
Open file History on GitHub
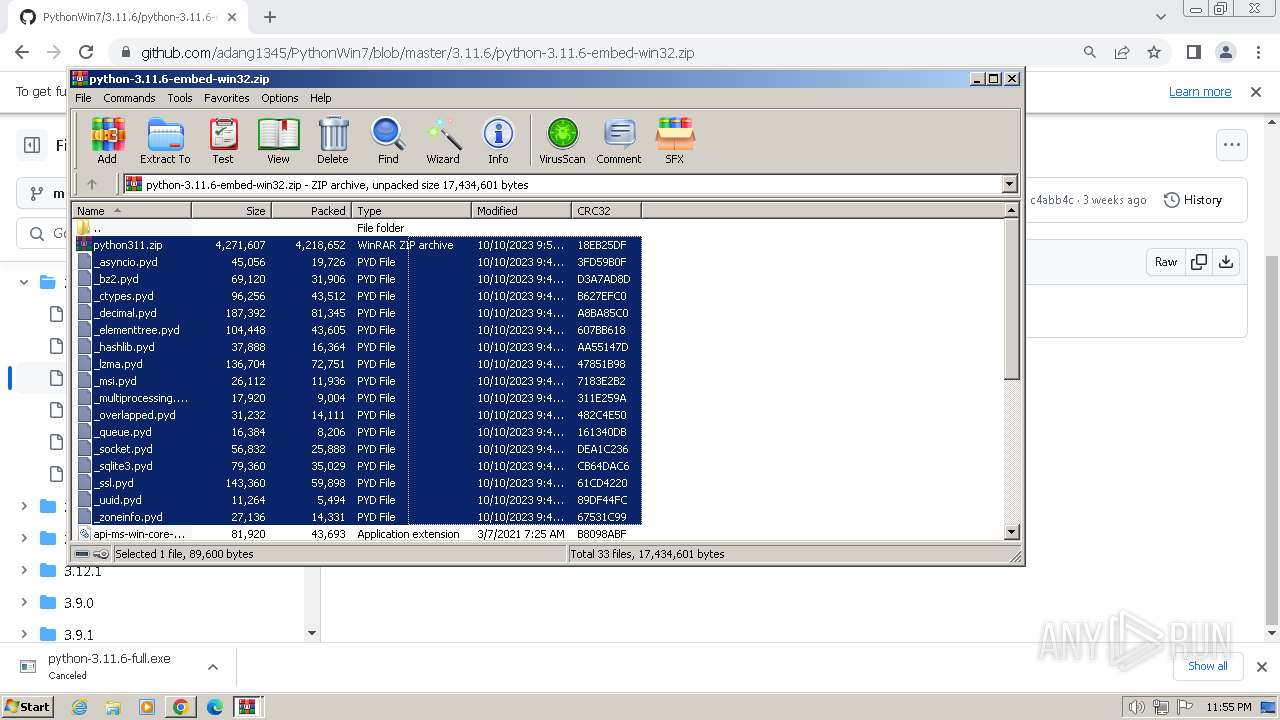tap(1193, 200)
